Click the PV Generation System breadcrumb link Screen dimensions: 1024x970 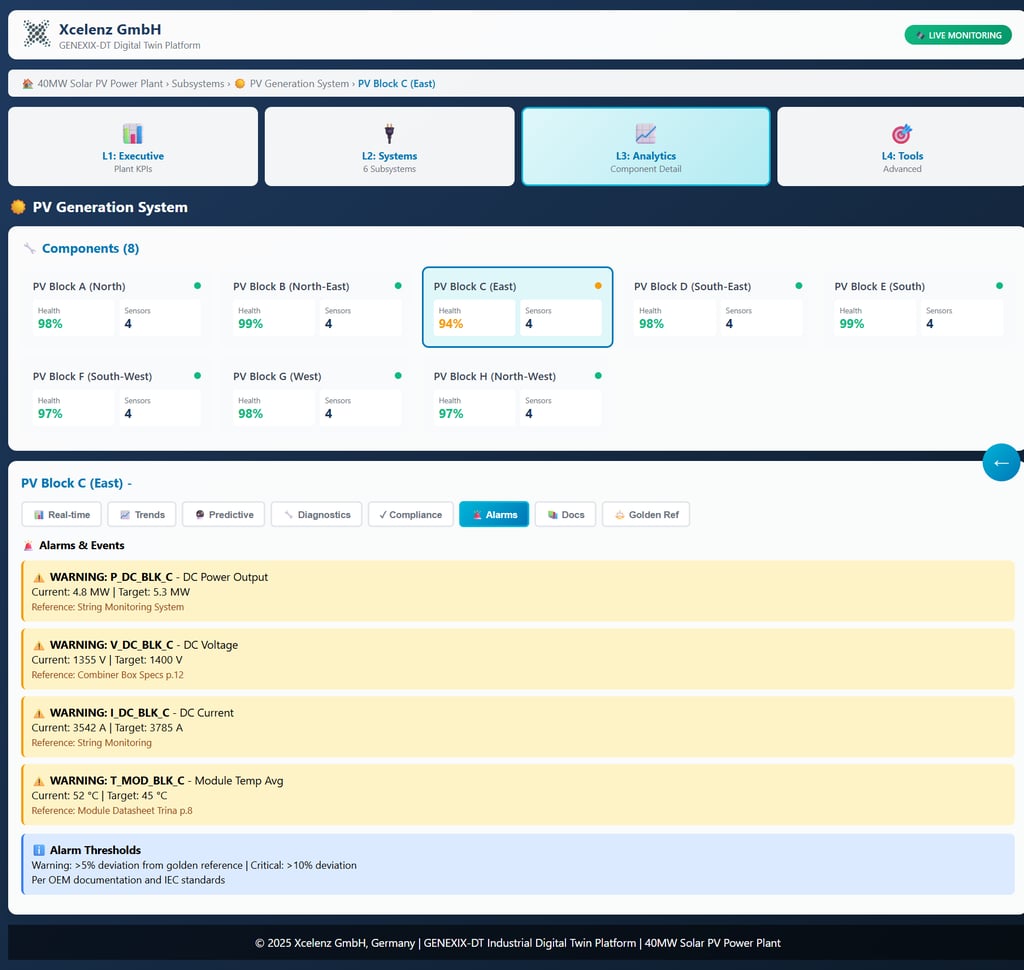tap(299, 84)
